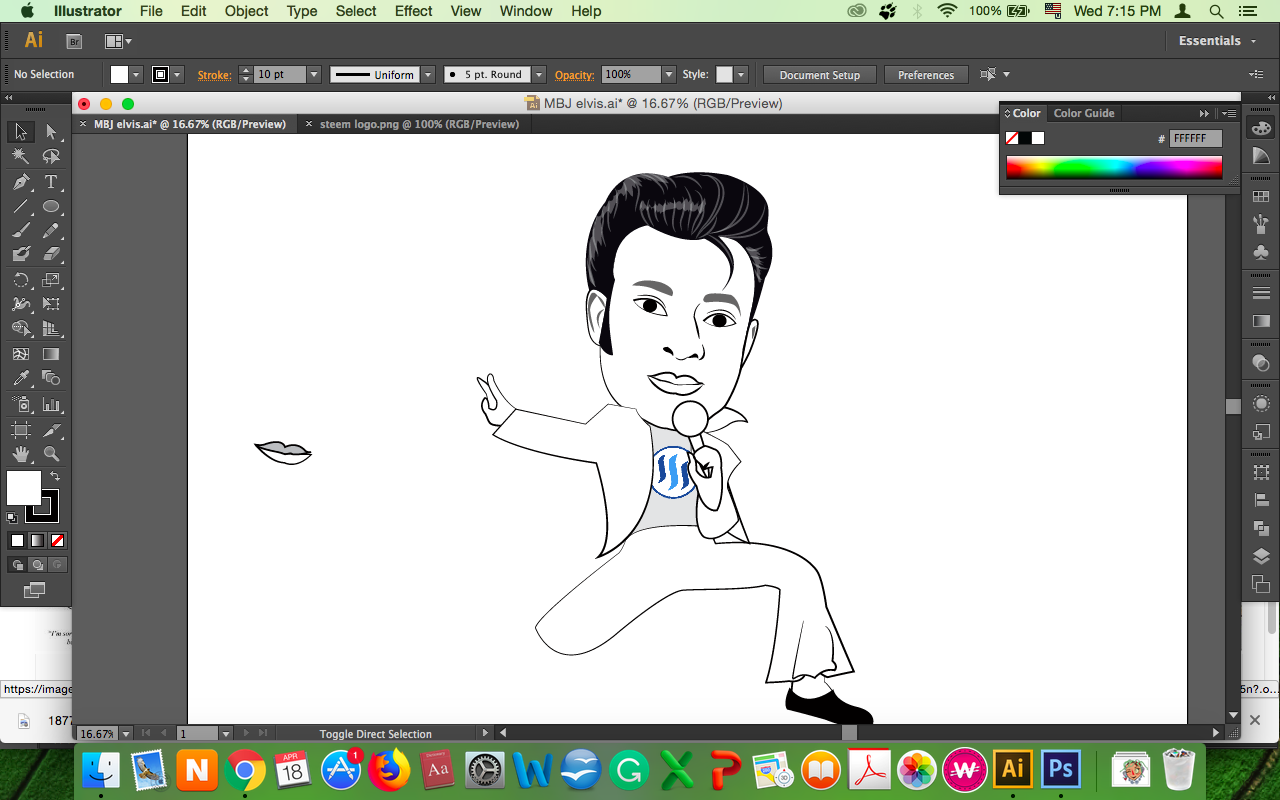Expand the Opacity dropdown arrow
Viewport: 1280px width, 800px height.
[x=668, y=75]
